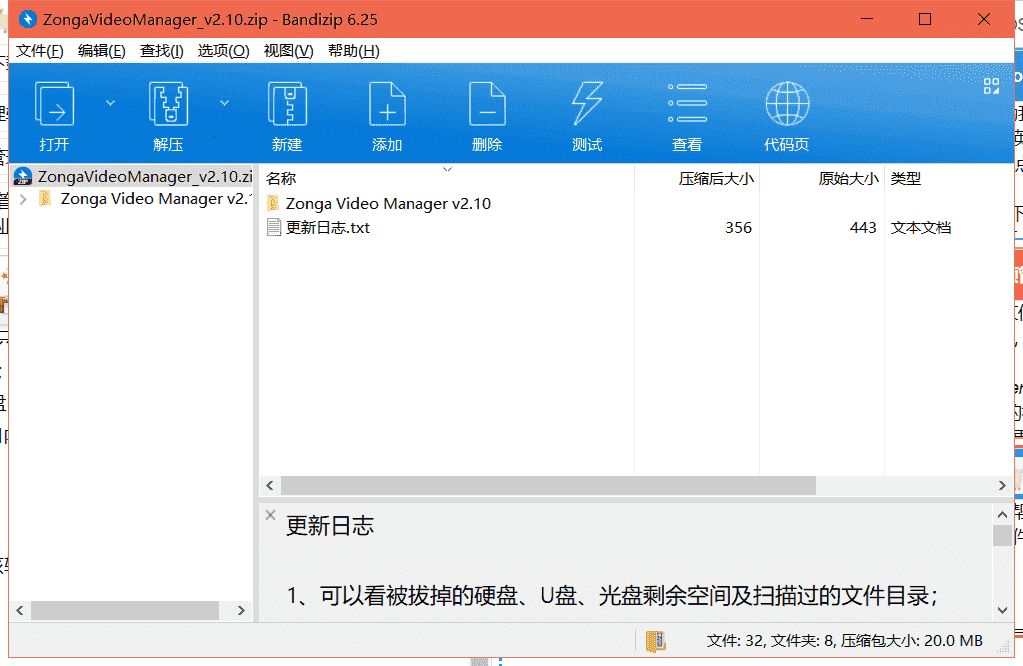Maximize the Bandizip window
This screenshot has height=666, width=1023.
coord(924,20)
